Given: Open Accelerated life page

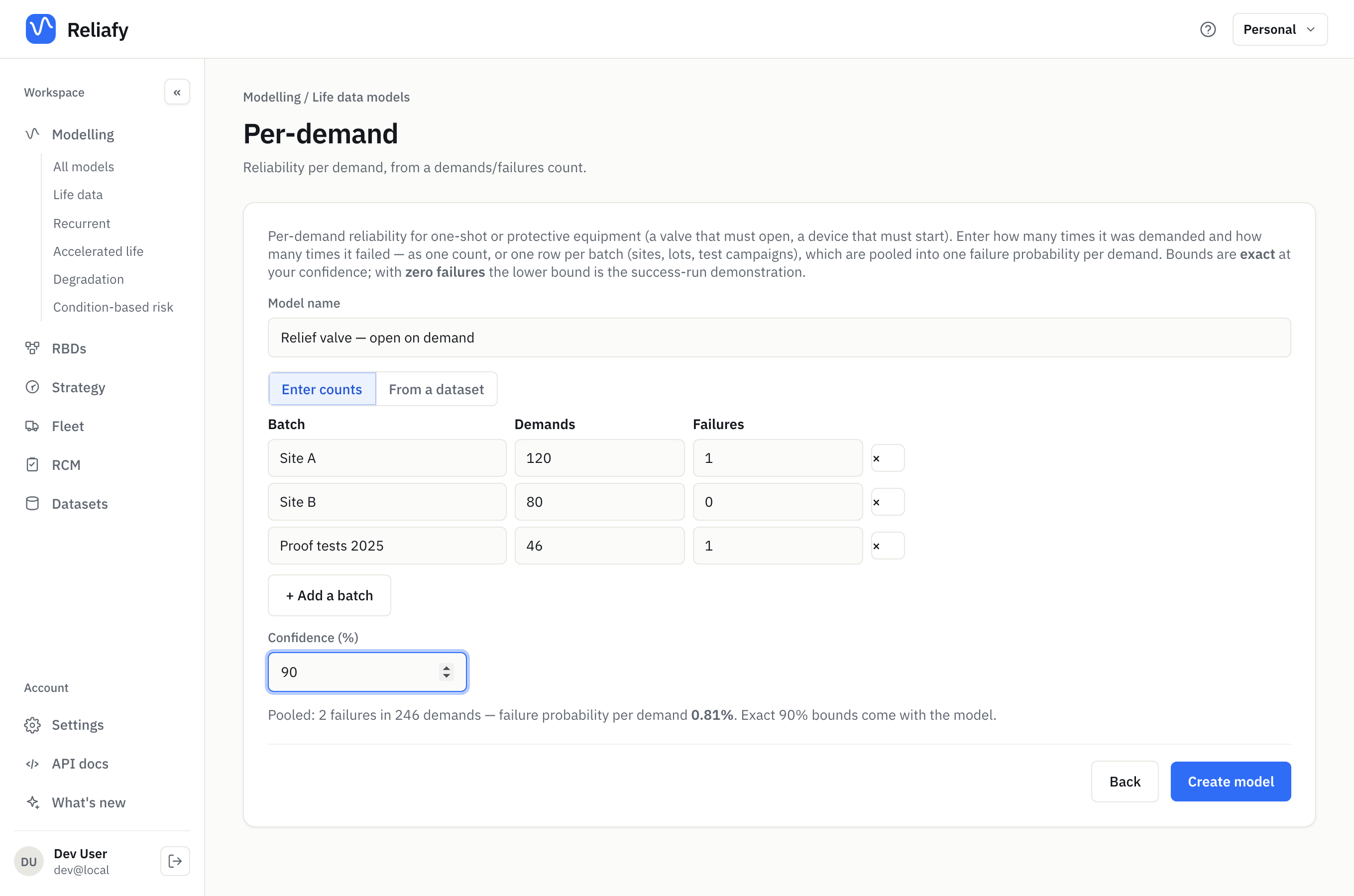Looking at the screenshot, I should click(98, 251).
